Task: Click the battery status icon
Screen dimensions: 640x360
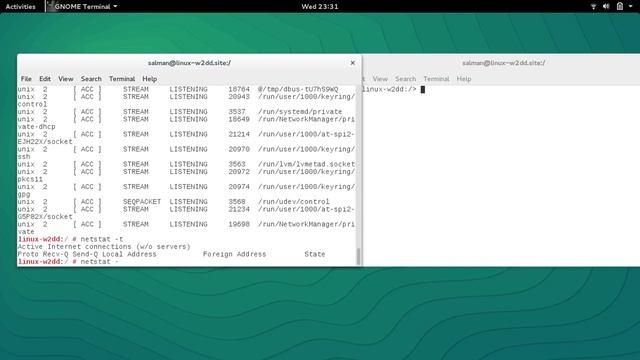Action: 620,6
